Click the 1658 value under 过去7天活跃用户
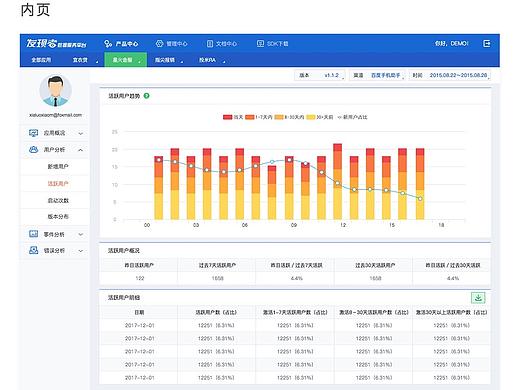The height and width of the screenshot is (390, 520). coord(217,278)
